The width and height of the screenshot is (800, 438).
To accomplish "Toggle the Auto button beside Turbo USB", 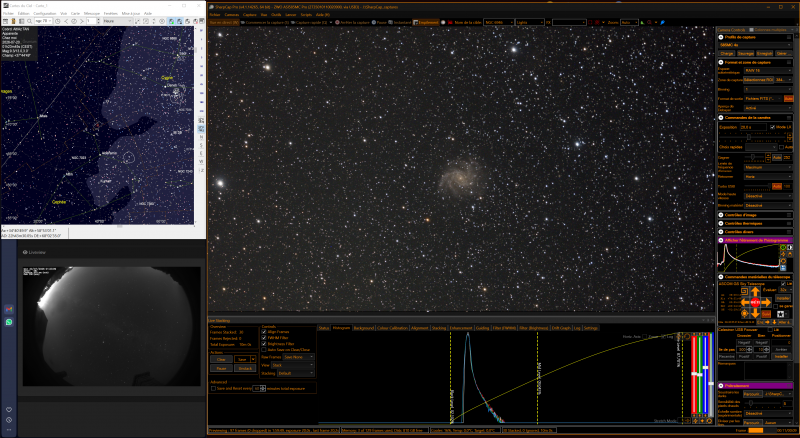I will coord(777,186).
